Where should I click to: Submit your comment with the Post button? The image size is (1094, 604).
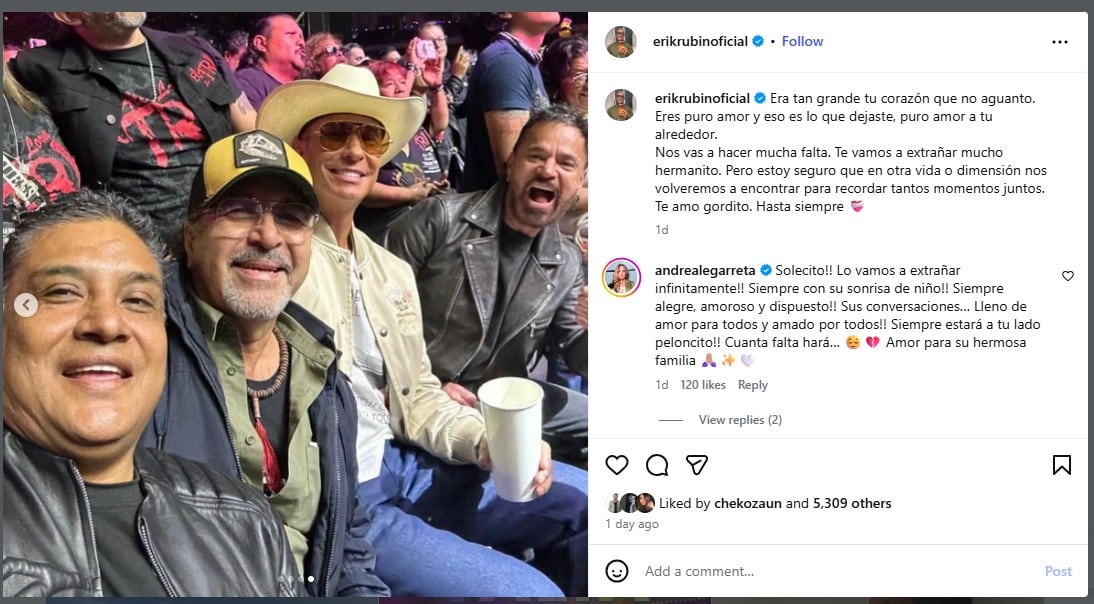(x=1058, y=570)
